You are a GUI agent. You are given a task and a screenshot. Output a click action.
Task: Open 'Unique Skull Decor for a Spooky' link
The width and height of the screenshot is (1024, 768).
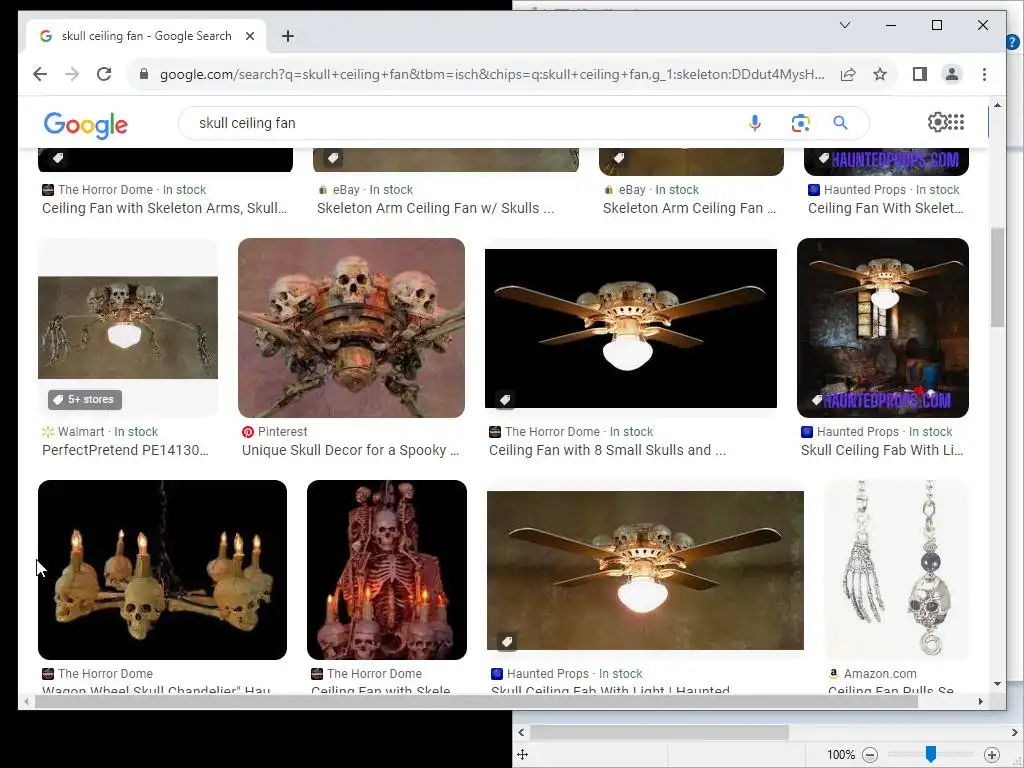pyautogui.click(x=351, y=450)
